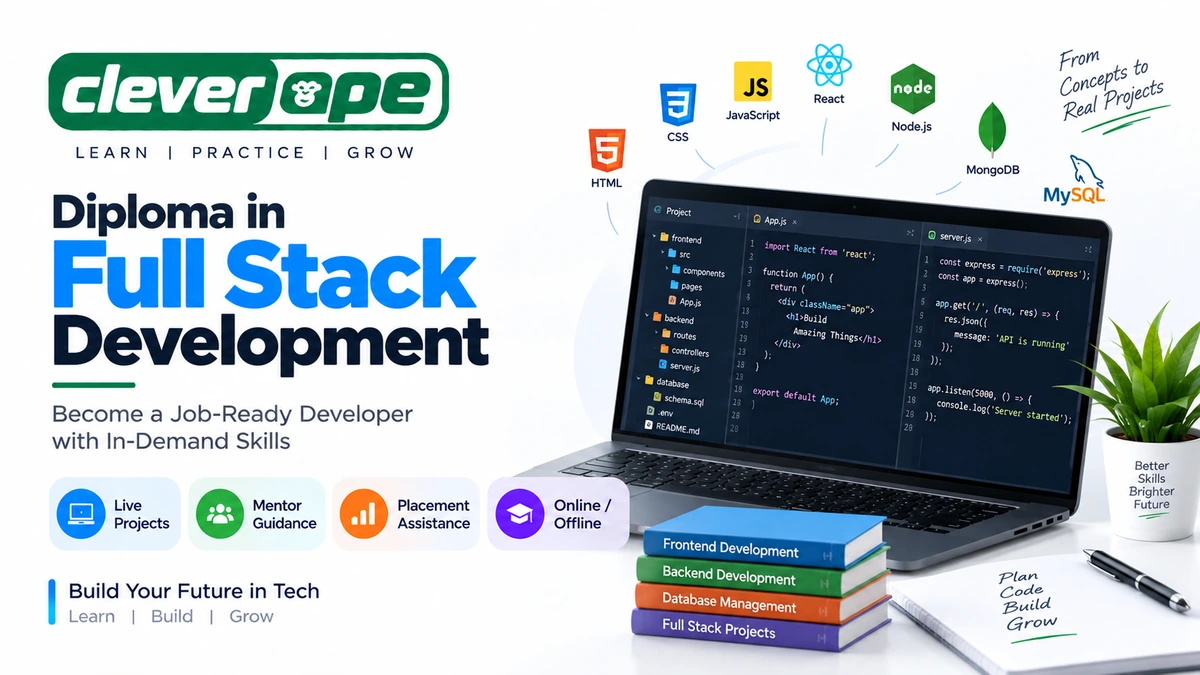The image size is (1200, 675).
Task: Collapse the src folder chevron
Action: click(x=663, y=252)
